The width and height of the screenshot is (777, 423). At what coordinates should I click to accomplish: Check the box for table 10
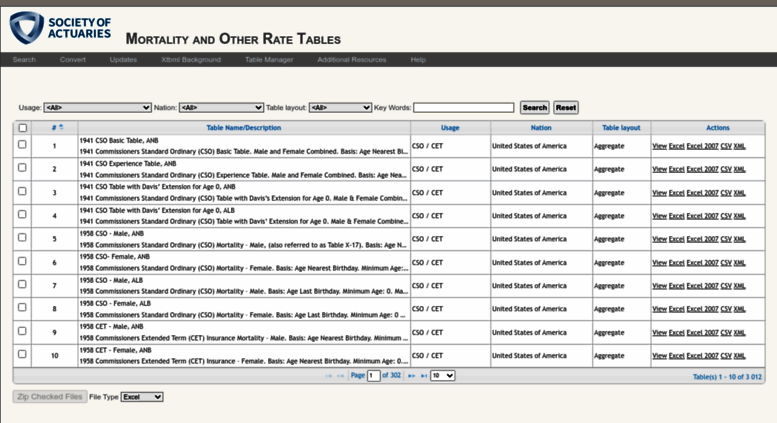point(22,354)
